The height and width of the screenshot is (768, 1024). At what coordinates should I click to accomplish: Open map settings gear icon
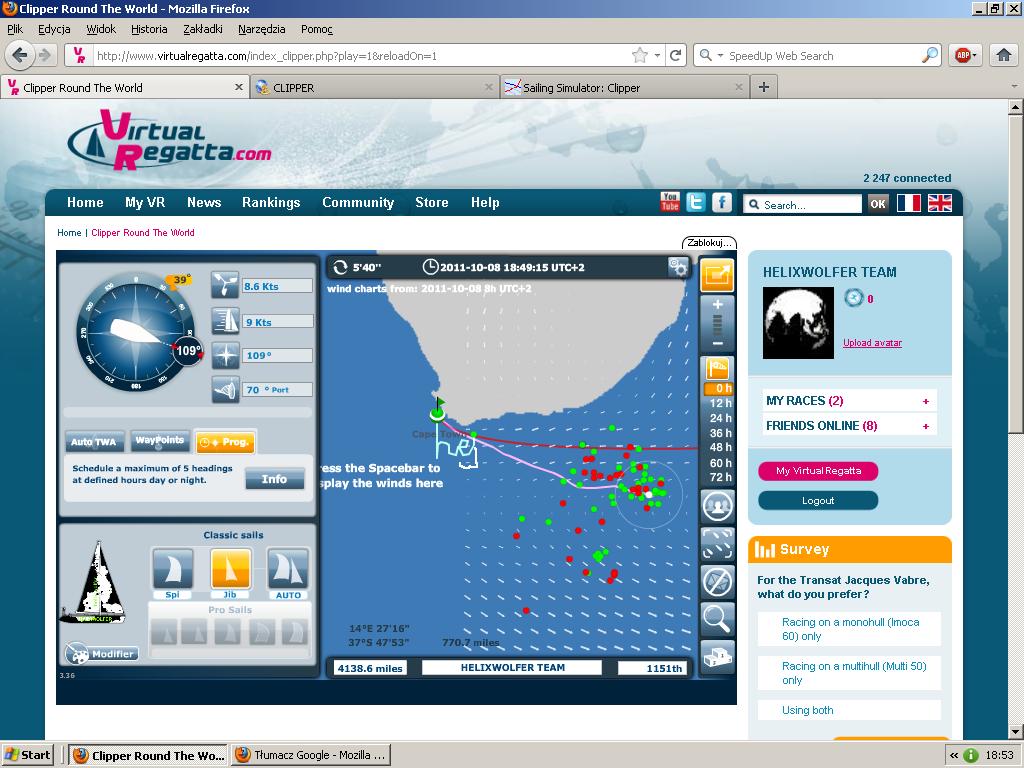[x=678, y=267]
